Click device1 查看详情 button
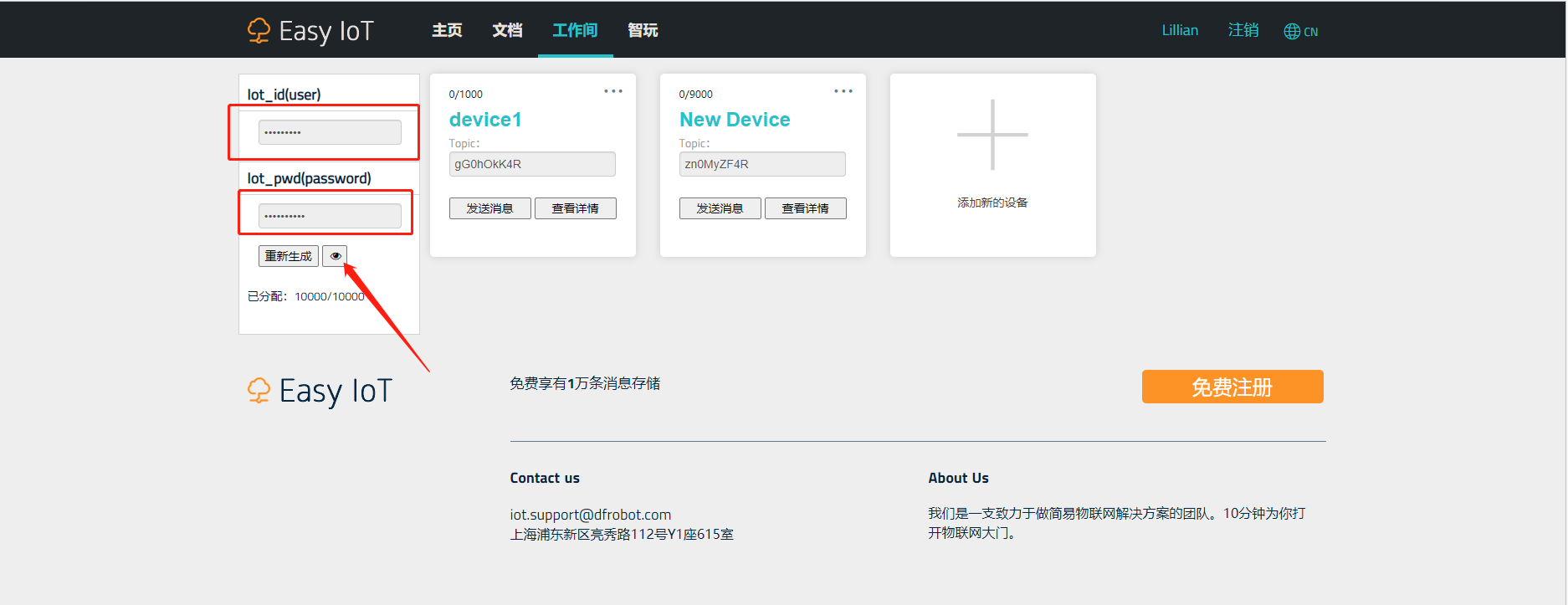Image resolution: width=1568 pixels, height=605 pixels. (576, 208)
